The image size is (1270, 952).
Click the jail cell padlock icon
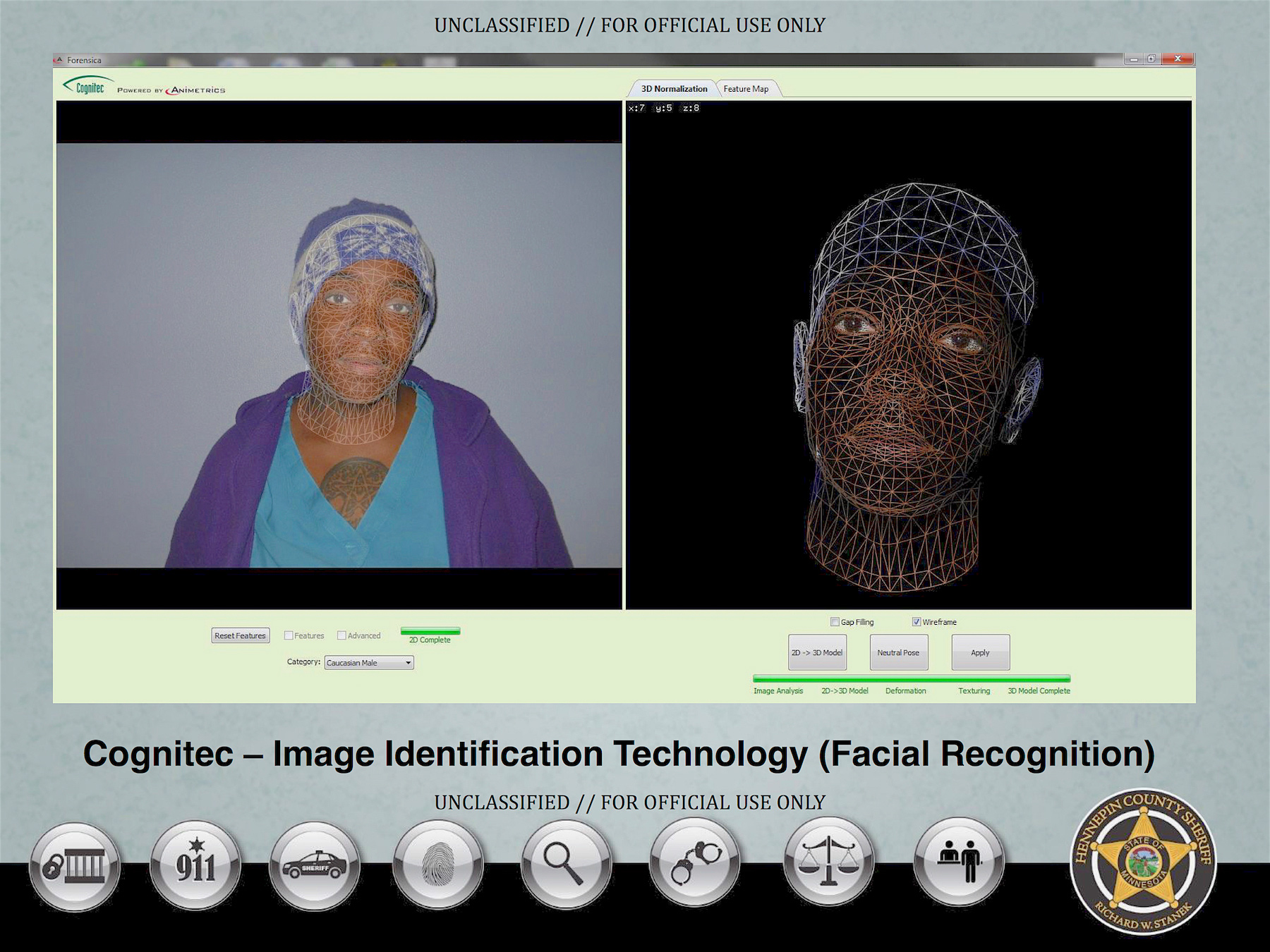point(74,867)
